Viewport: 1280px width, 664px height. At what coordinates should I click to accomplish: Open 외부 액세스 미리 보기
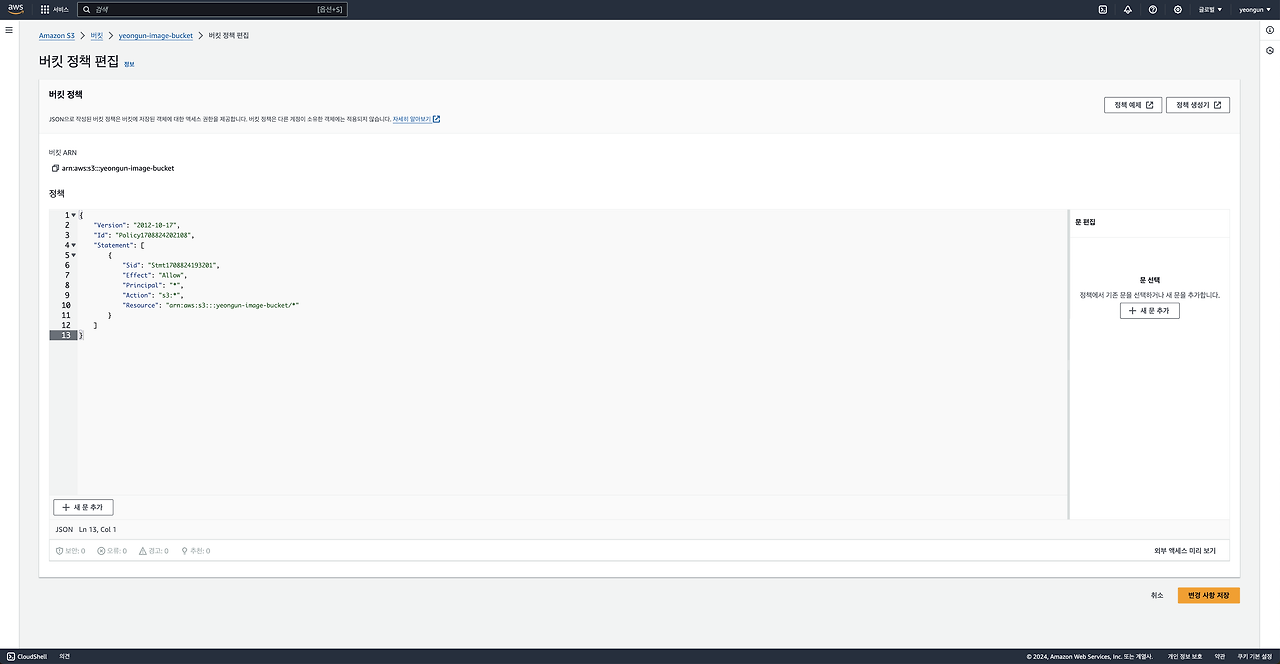click(x=1185, y=551)
